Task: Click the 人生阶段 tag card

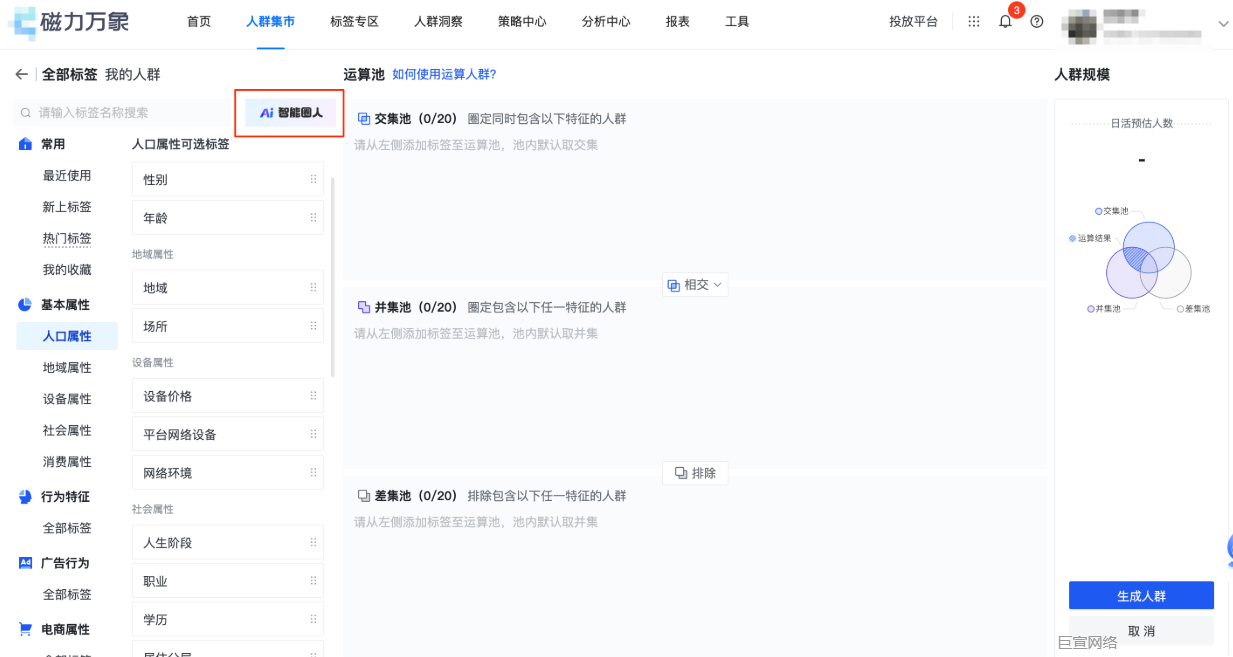Action: click(228, 543)
